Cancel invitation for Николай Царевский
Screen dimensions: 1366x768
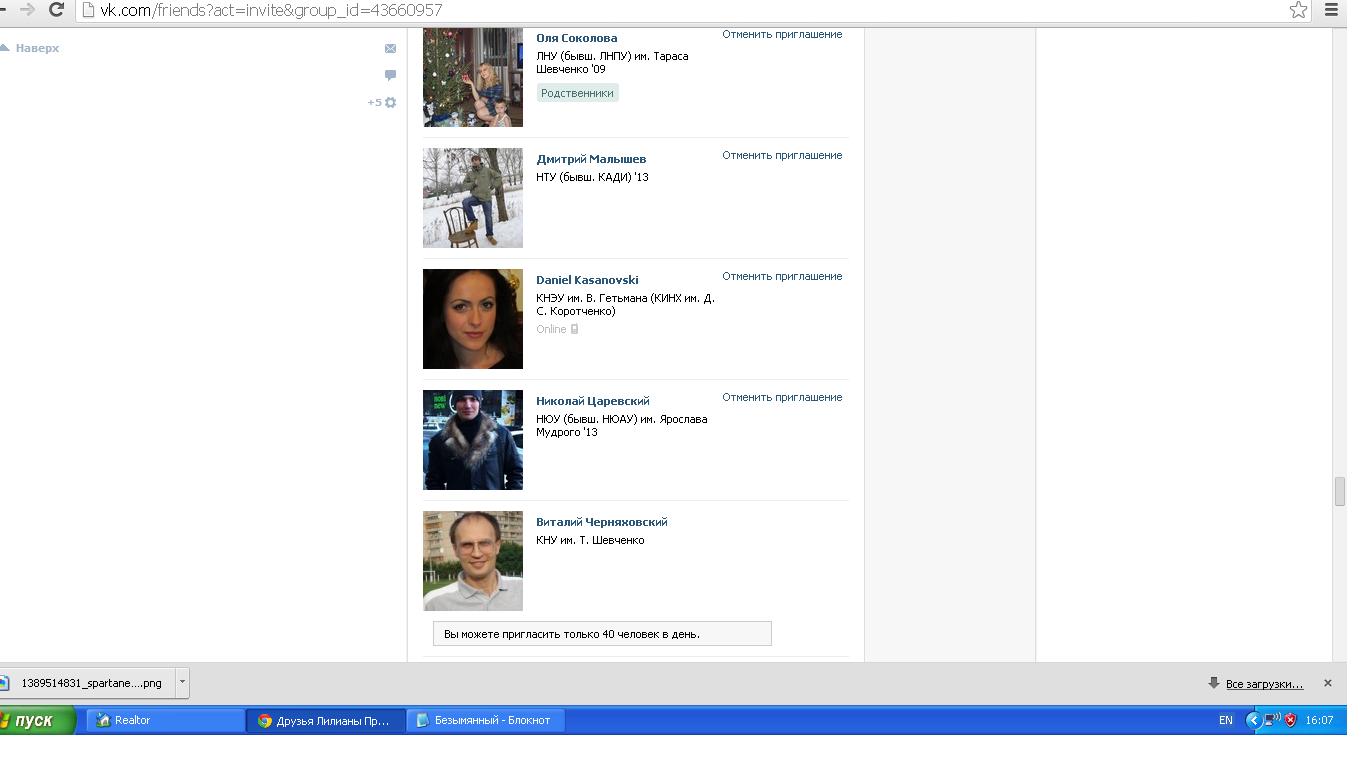pyautogui.click(x=782, y=397)
